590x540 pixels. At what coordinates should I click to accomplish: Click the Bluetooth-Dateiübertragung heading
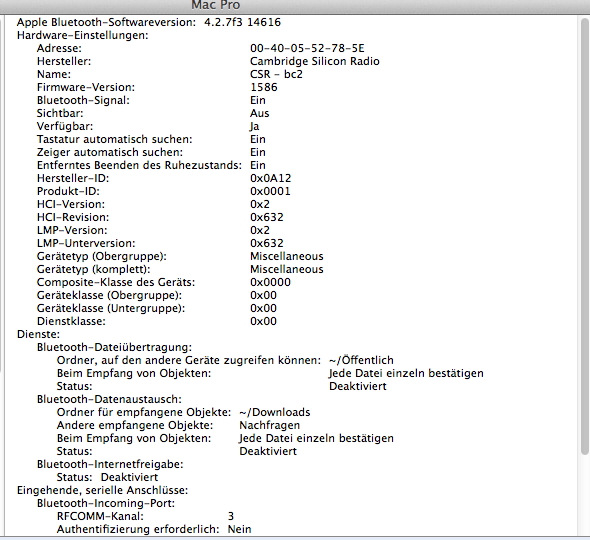(114, 347)
